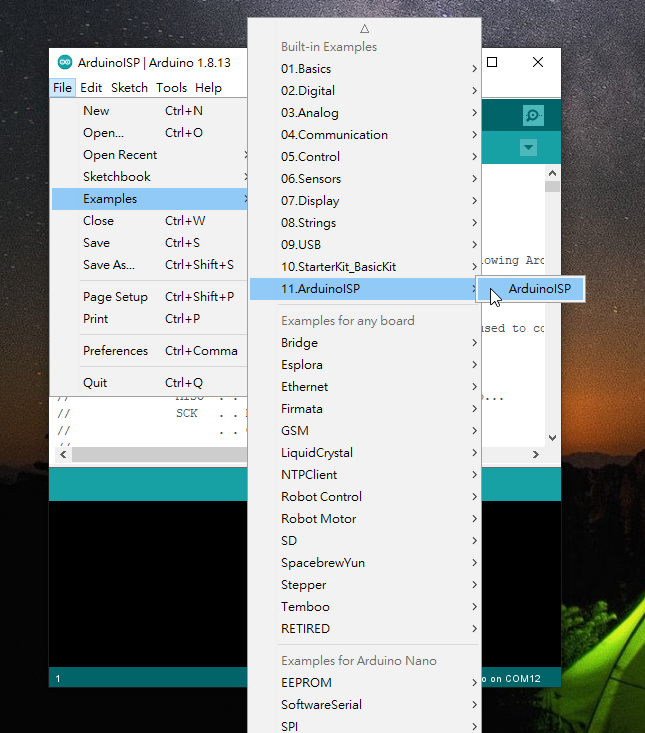Maximize the Arduino IDE window
Viewport: 645px width, 733px height.
(x=492, y=62)
